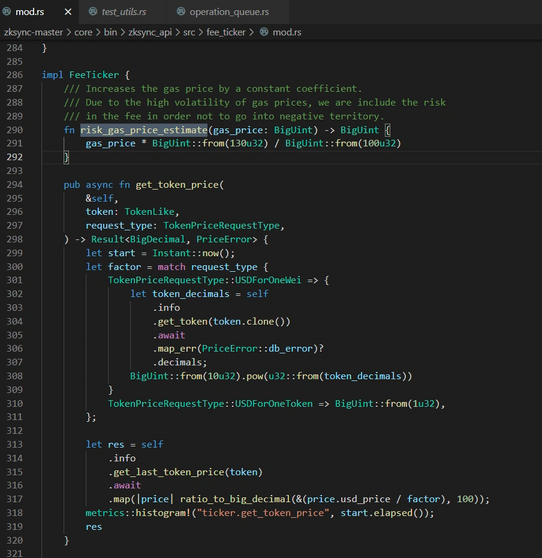
Task: Open the fee_ticker breadcrumb folder
Action: click(226, 32)
